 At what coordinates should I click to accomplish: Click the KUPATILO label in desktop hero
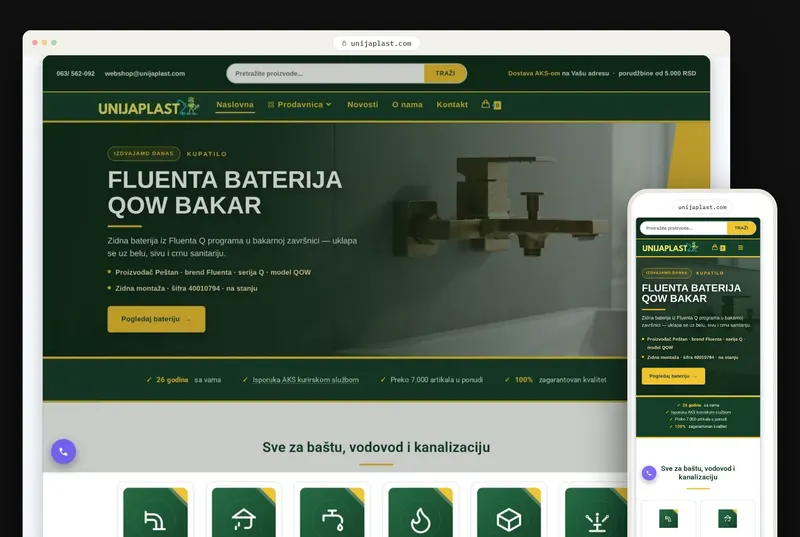point(207,154)
